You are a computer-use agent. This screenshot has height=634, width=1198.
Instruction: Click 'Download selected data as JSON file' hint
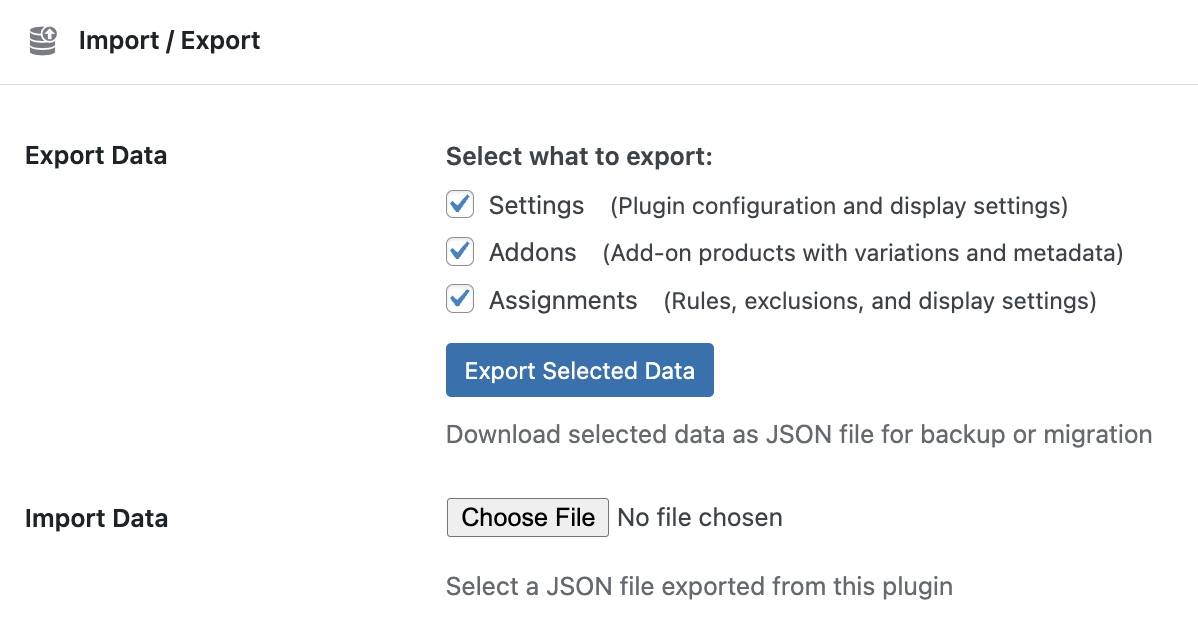coord(799,434)
